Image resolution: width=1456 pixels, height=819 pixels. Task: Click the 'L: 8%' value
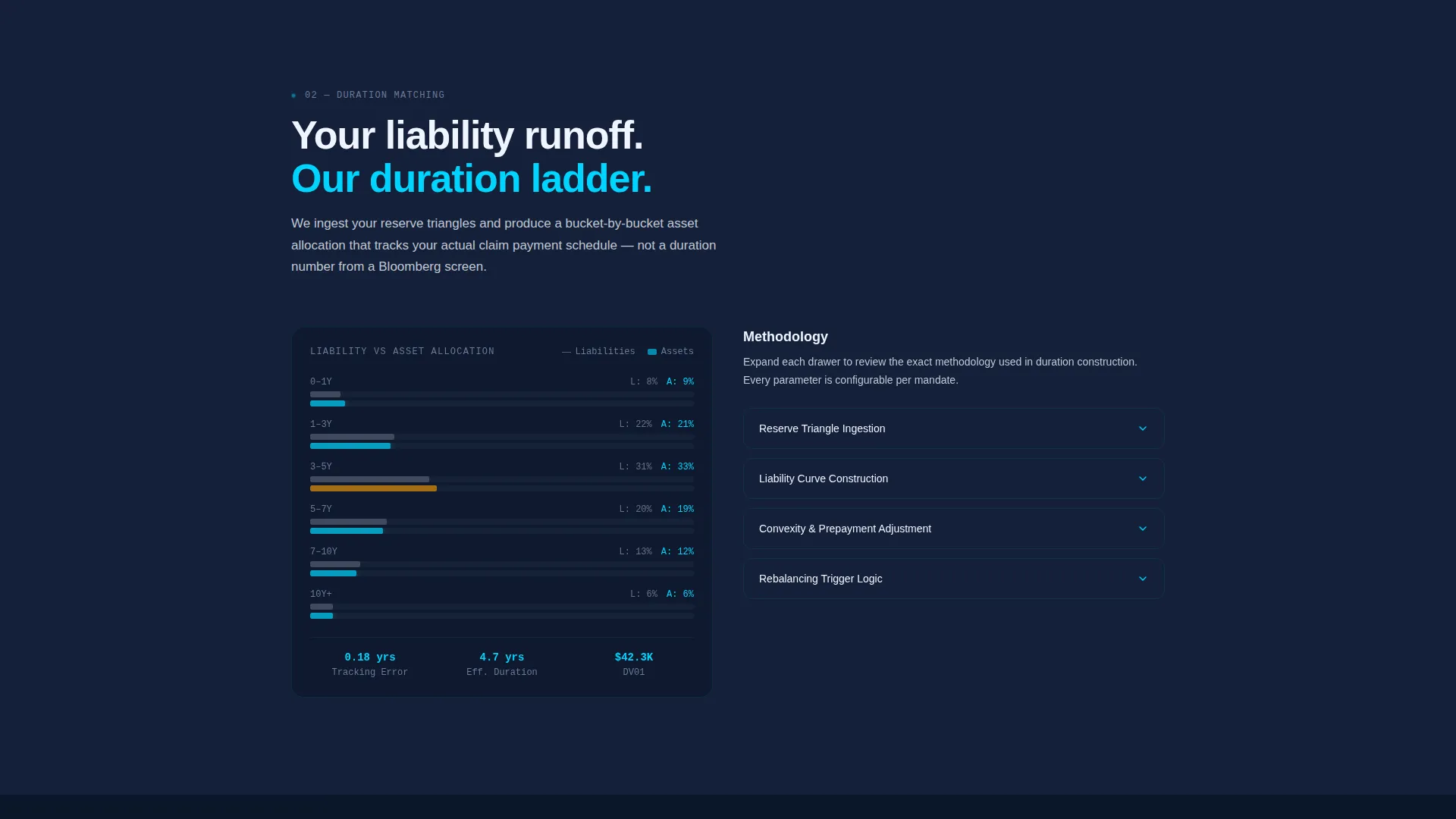pyautogui.click(x=644, y=382)
